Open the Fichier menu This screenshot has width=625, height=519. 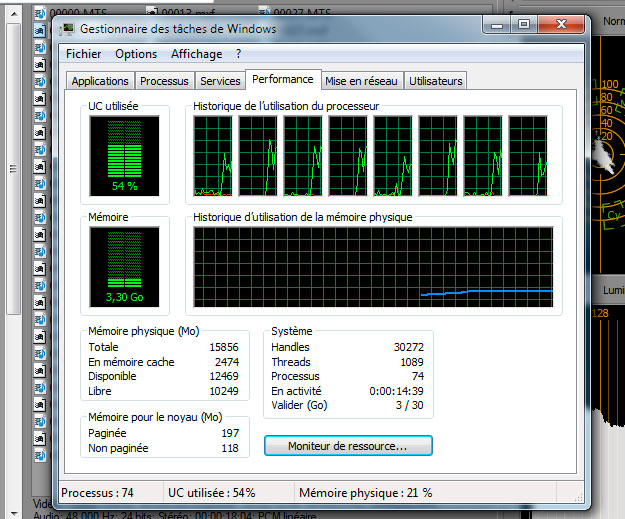84,54
